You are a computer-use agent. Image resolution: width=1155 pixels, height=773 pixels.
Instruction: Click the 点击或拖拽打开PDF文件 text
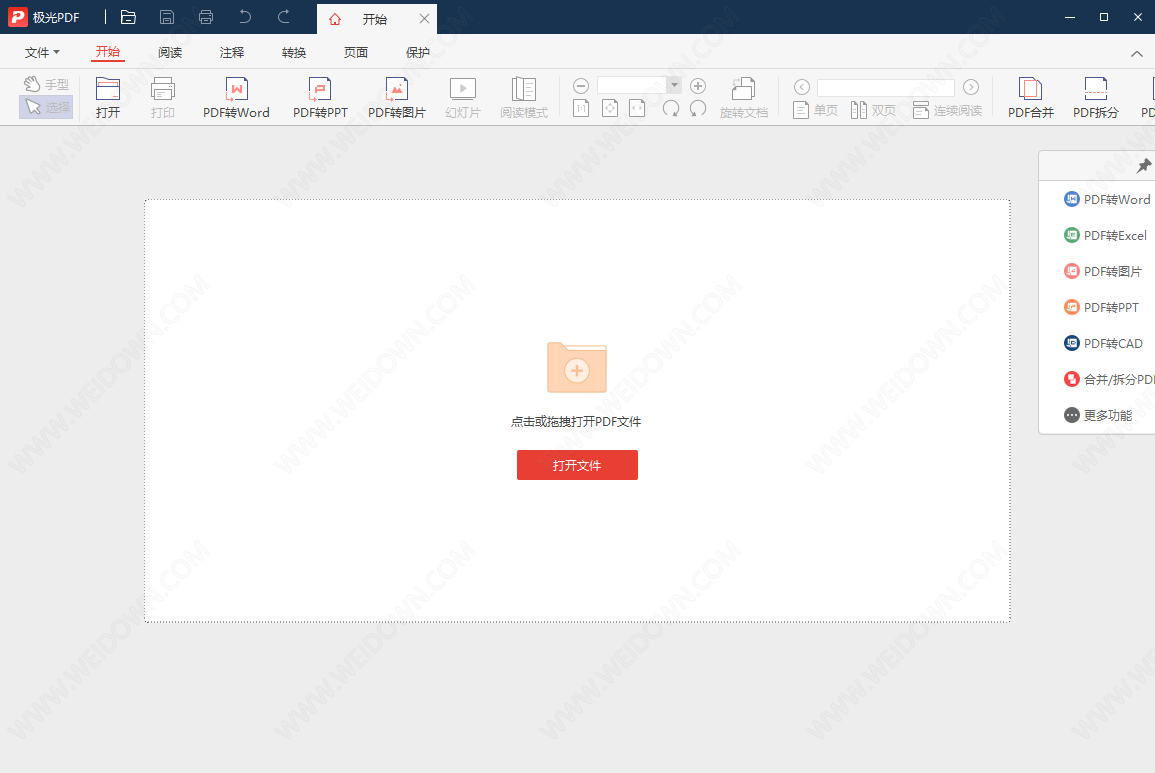(576, 422)
